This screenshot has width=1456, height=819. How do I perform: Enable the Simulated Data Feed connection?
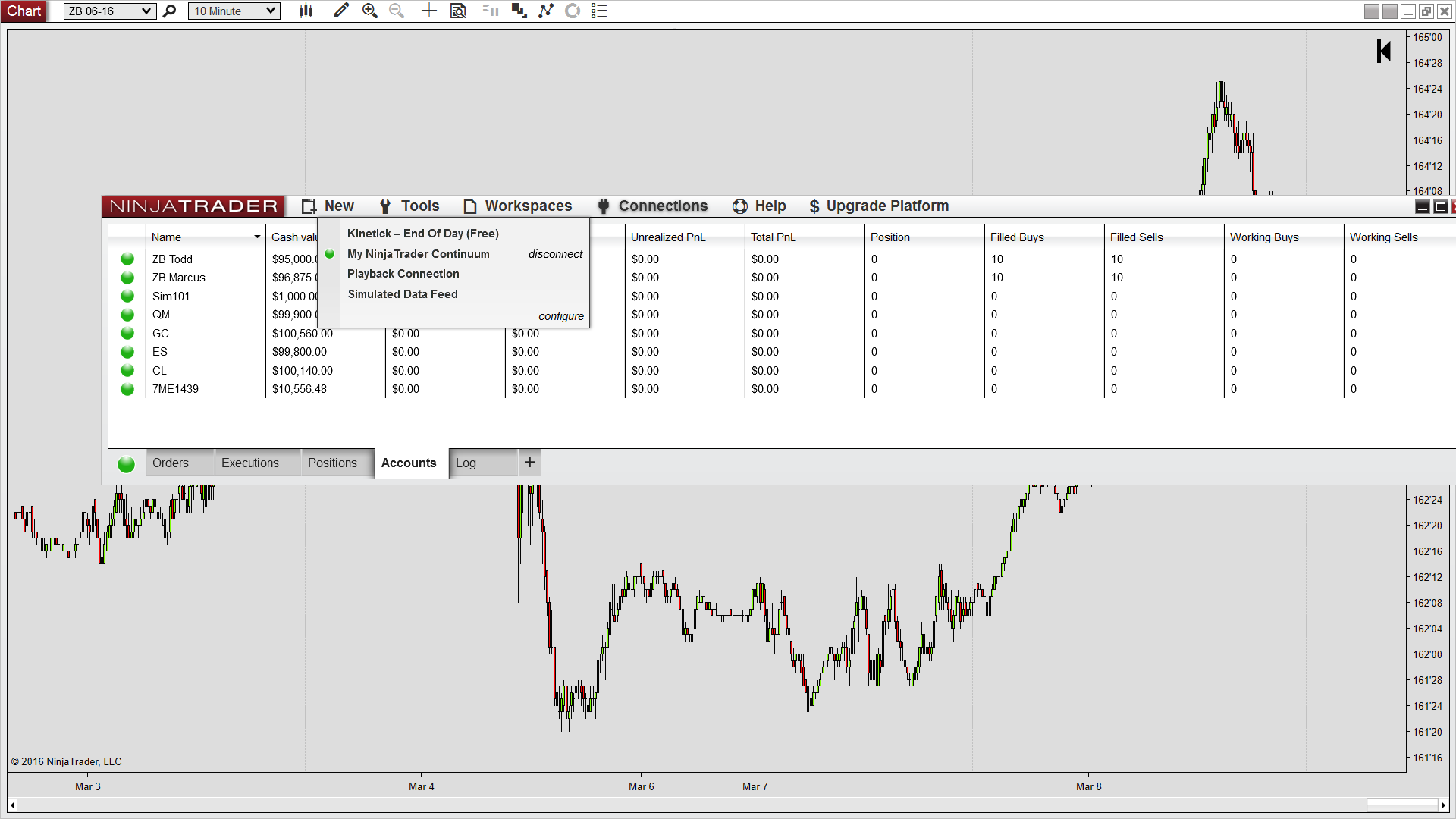402,294
